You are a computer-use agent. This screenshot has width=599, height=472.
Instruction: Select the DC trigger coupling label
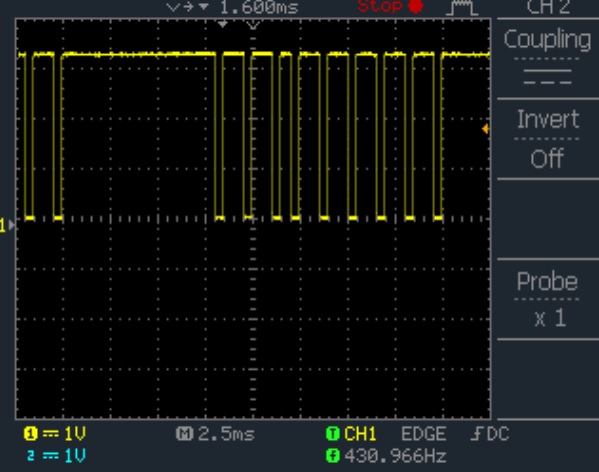click(x=498, y=434)
